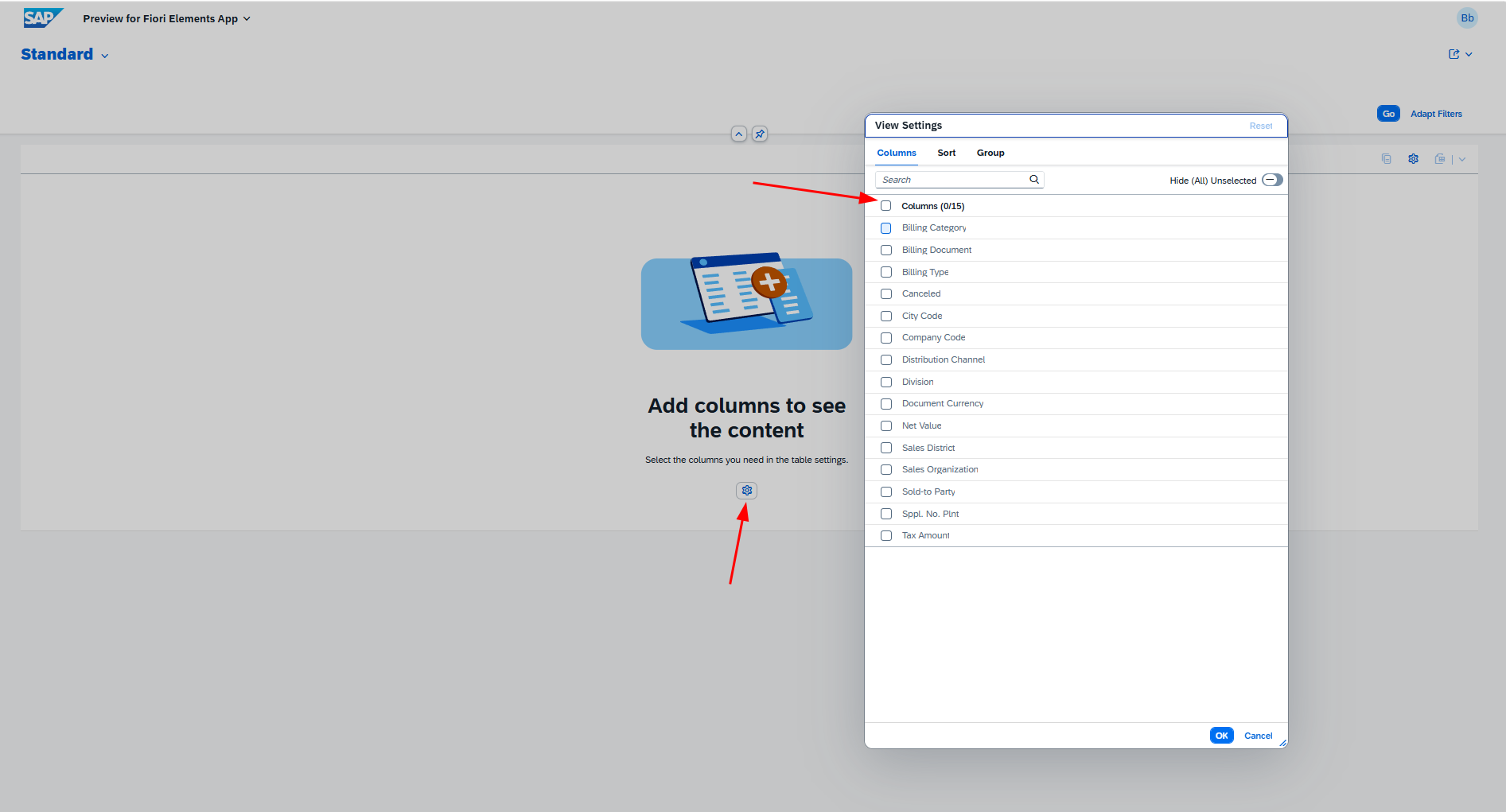Click the 'Sold-to Party' column label
The width and height of the screenshot is (1506, 812).
click(928, 491)
